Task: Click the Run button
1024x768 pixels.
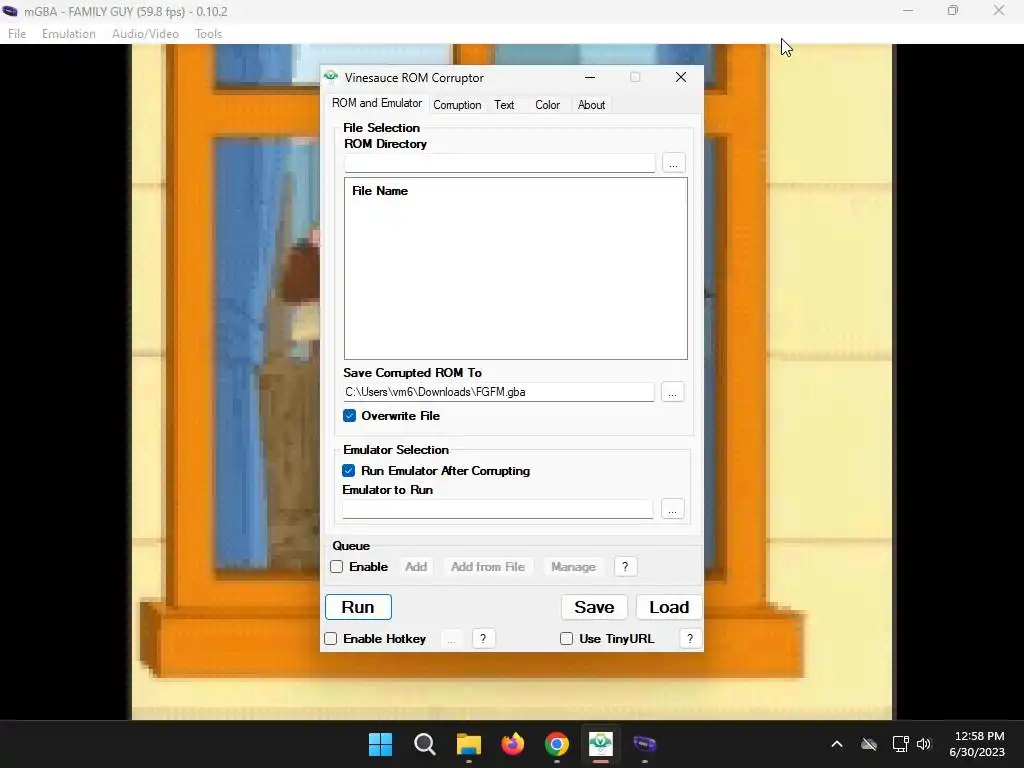Action: [358, 607]
